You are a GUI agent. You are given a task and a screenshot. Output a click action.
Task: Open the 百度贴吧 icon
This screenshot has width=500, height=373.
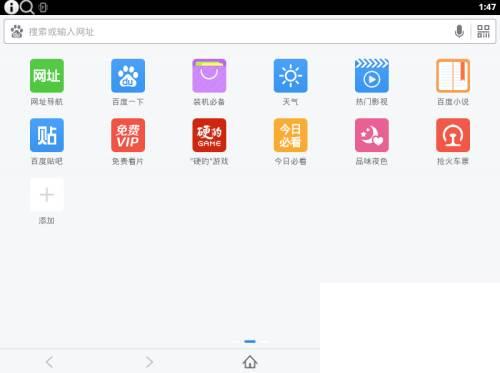point(47,135)
